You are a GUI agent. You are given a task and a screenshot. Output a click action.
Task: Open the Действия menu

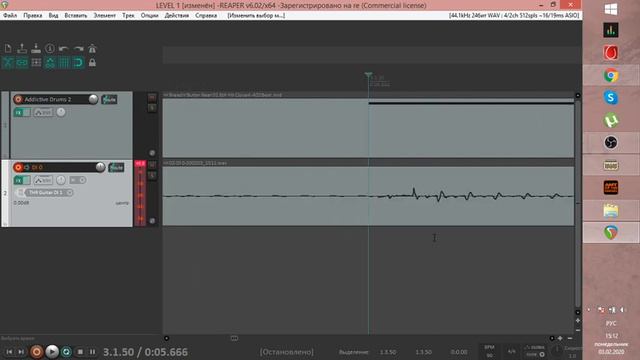coord(177,16)
